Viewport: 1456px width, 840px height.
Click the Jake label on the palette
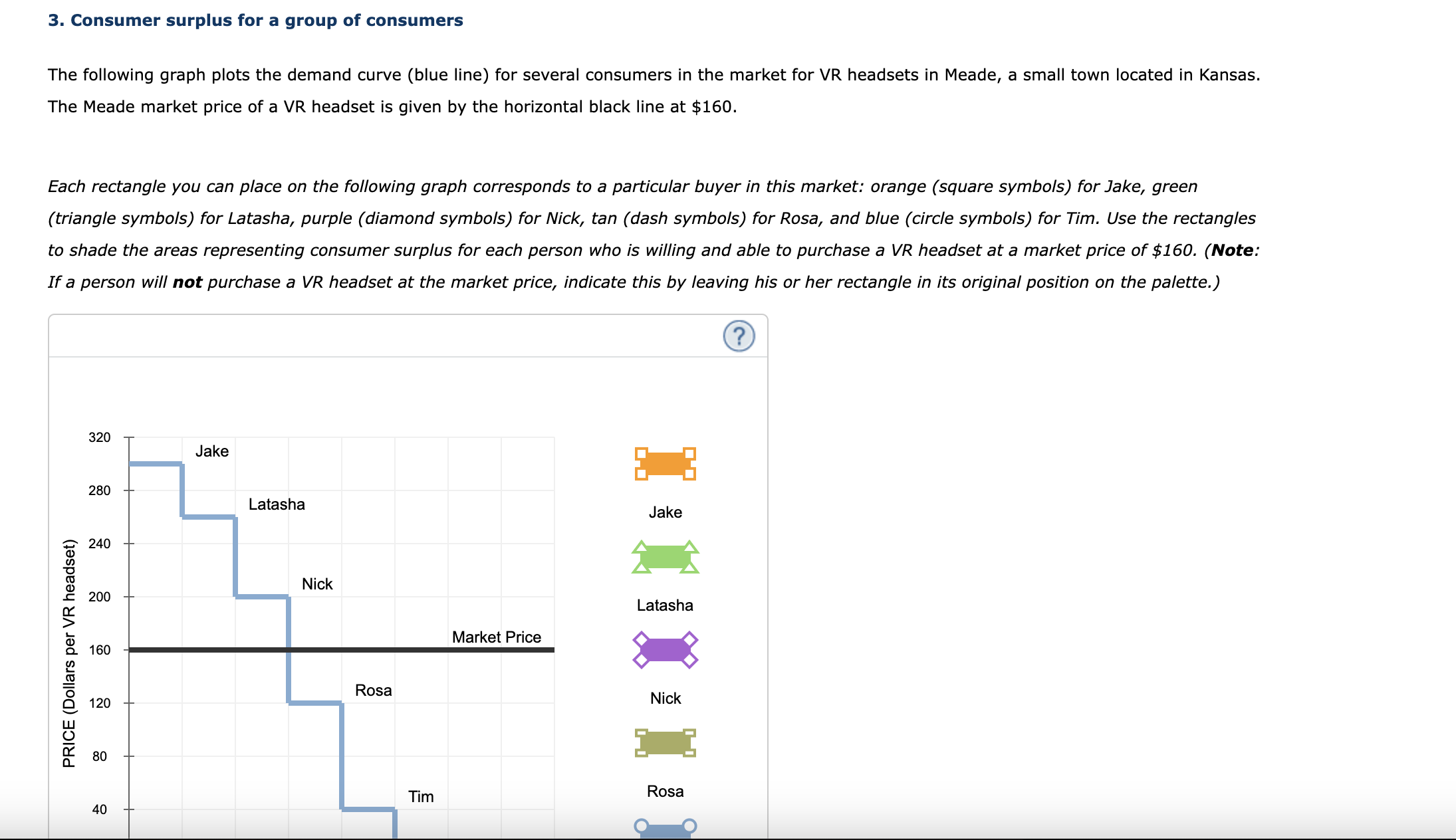click(664, 512)
